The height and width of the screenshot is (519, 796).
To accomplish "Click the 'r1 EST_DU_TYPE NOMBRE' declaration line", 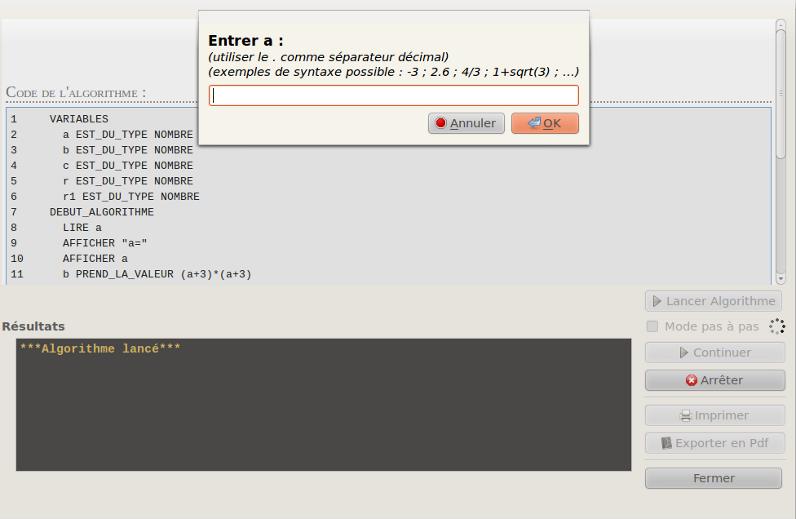I will [131, 197].
